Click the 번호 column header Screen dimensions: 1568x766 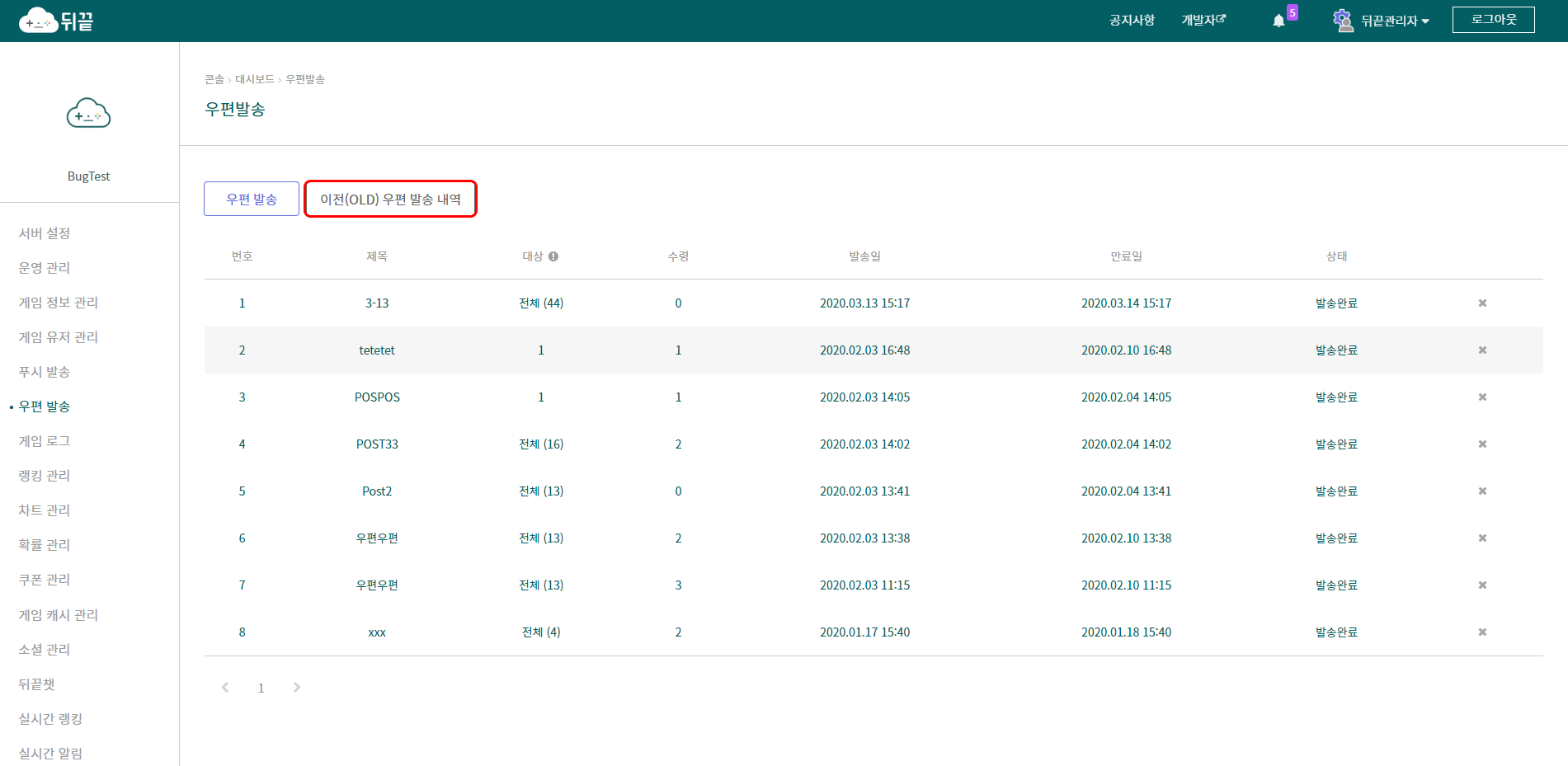(x=242, y=256)
